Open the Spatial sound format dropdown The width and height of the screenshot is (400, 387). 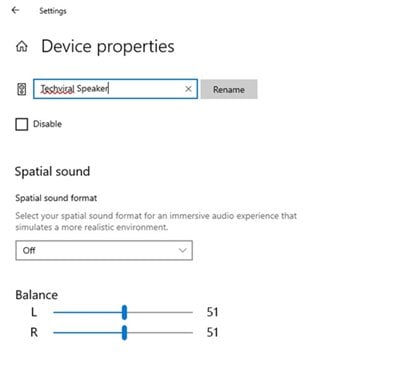point(104,250)
